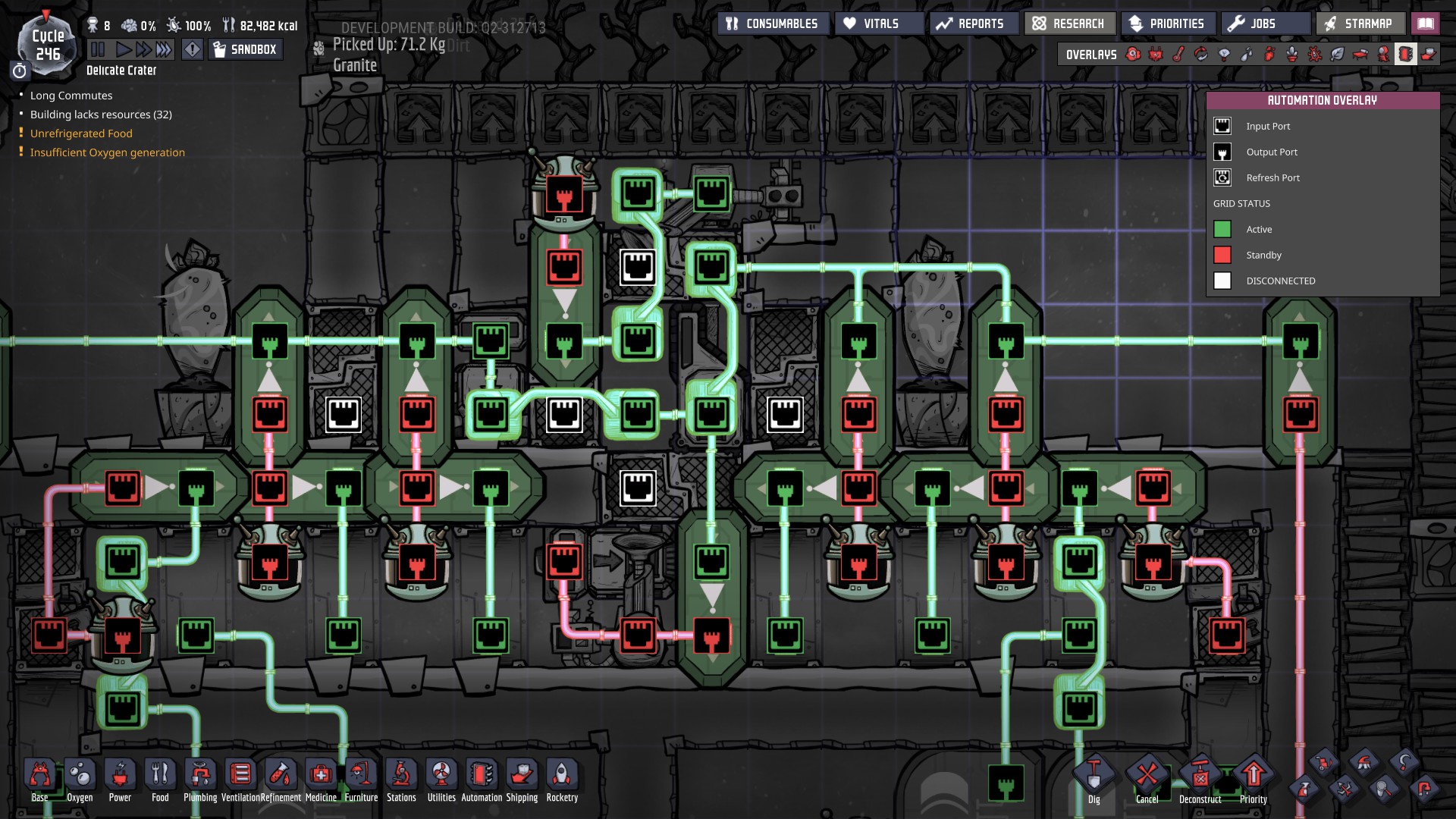Open the Medicine build category
This screenshot has height=819, width=1456.
click(x=321, y=780)
